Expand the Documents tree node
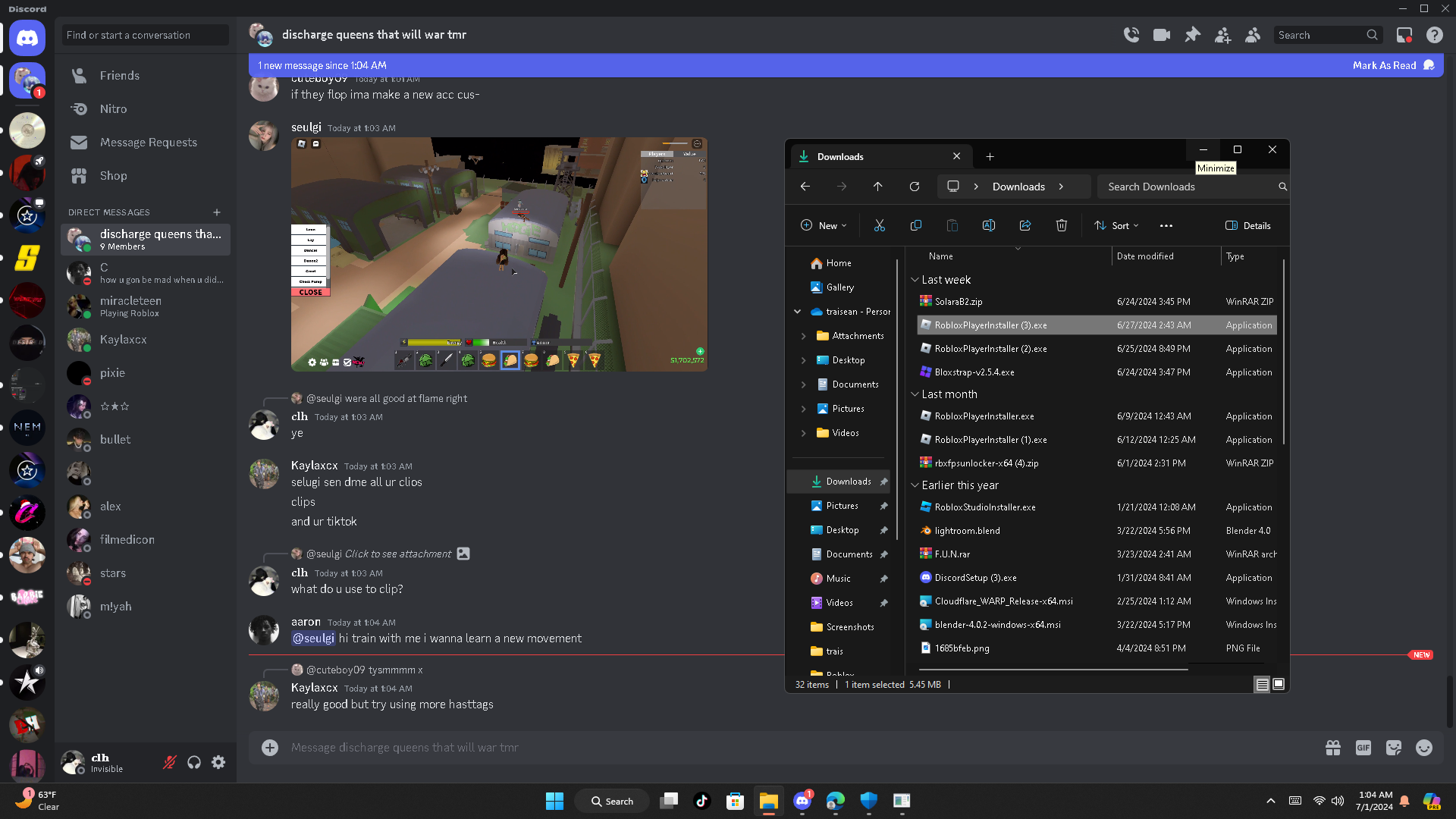Viewport: 1456px width, 819px height. pos(804,384)
